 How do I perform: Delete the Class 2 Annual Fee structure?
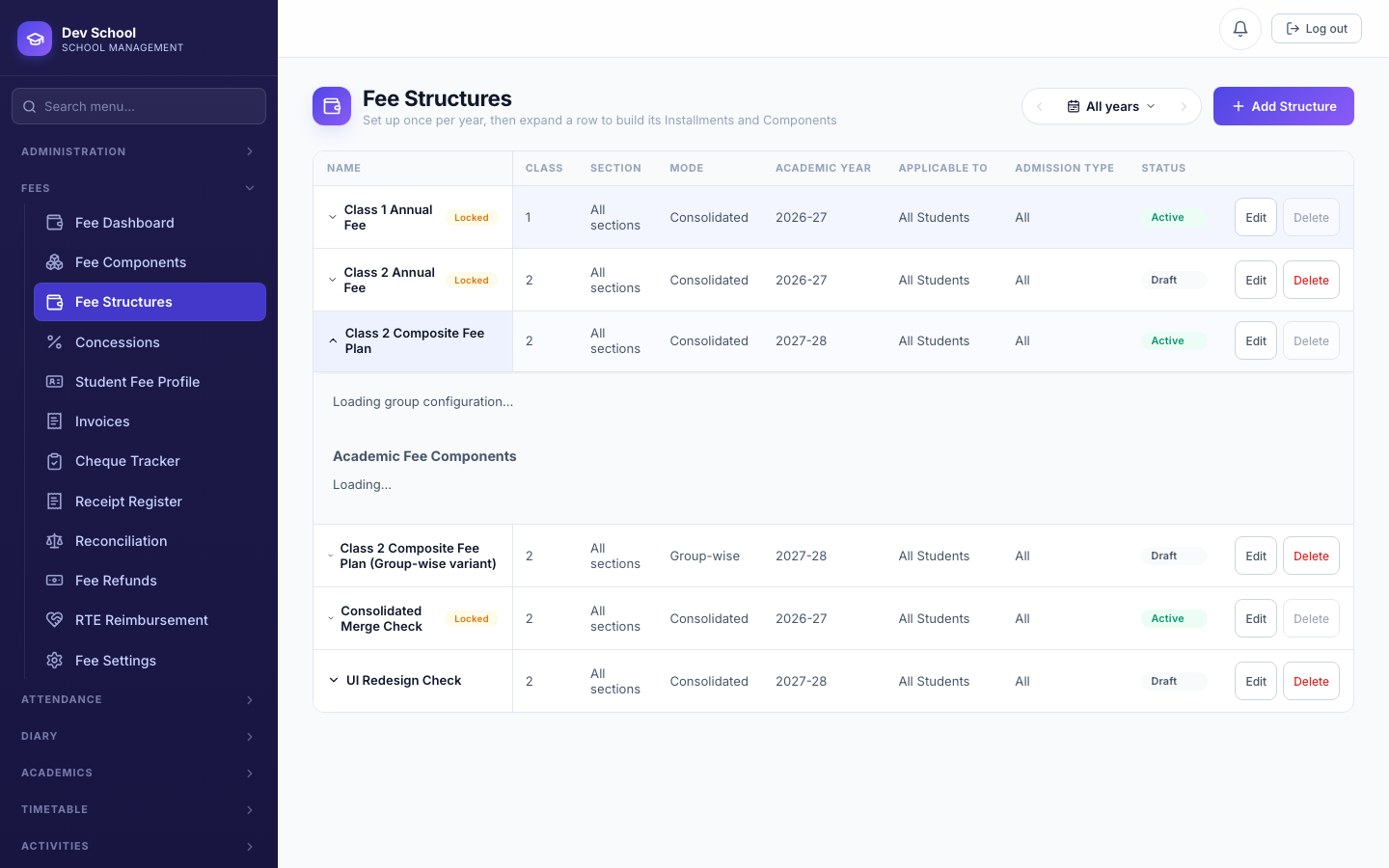pyautogui.click(x=1311, y=280)
